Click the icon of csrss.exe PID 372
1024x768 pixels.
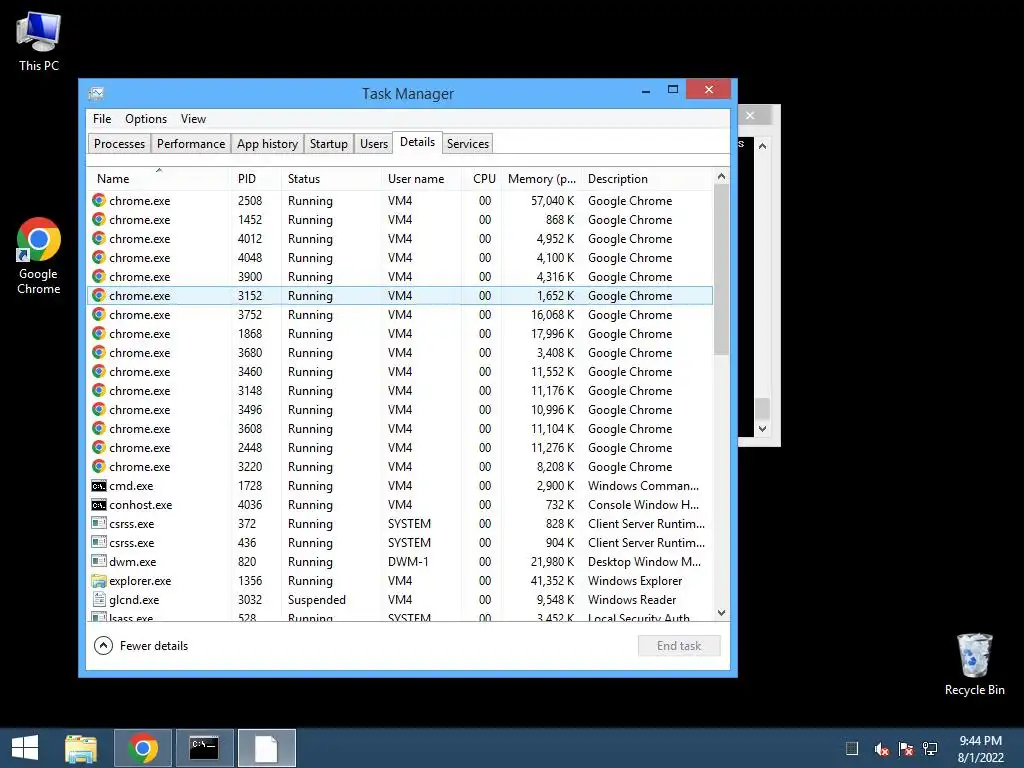tap(99, 524)
